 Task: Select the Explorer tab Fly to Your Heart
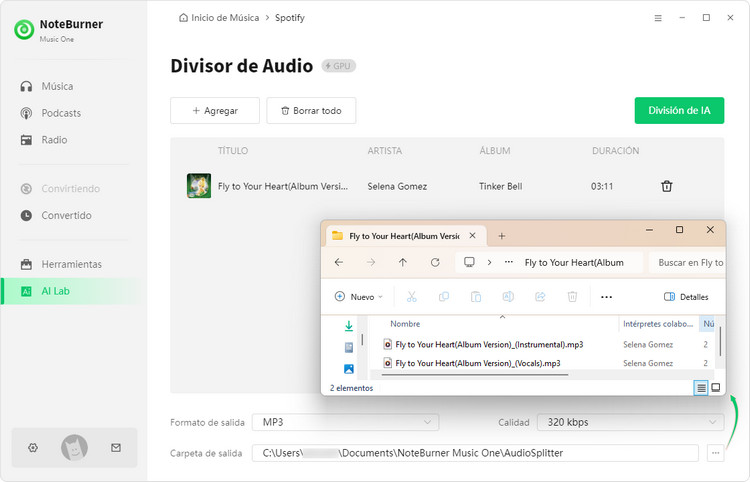404,236
